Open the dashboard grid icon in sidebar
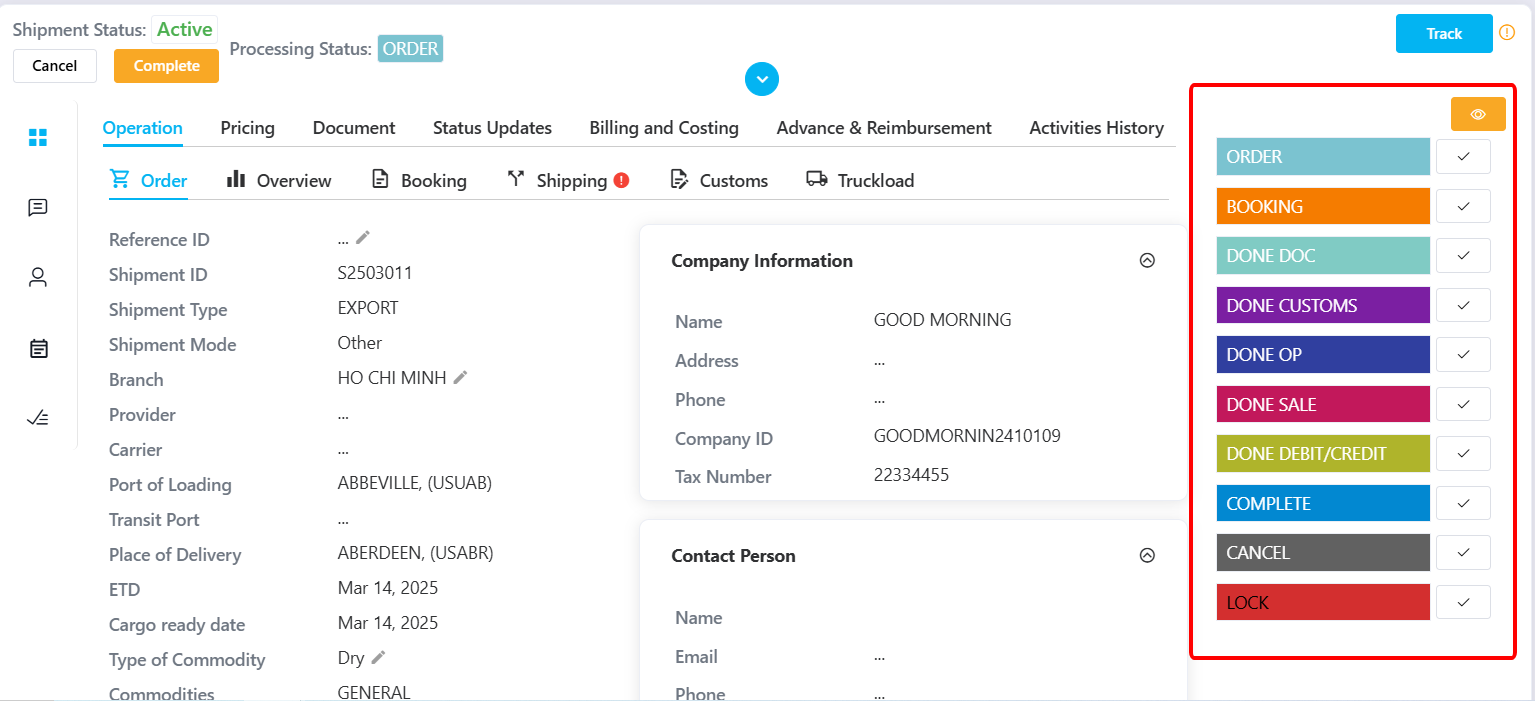 [x=38, y=138]
